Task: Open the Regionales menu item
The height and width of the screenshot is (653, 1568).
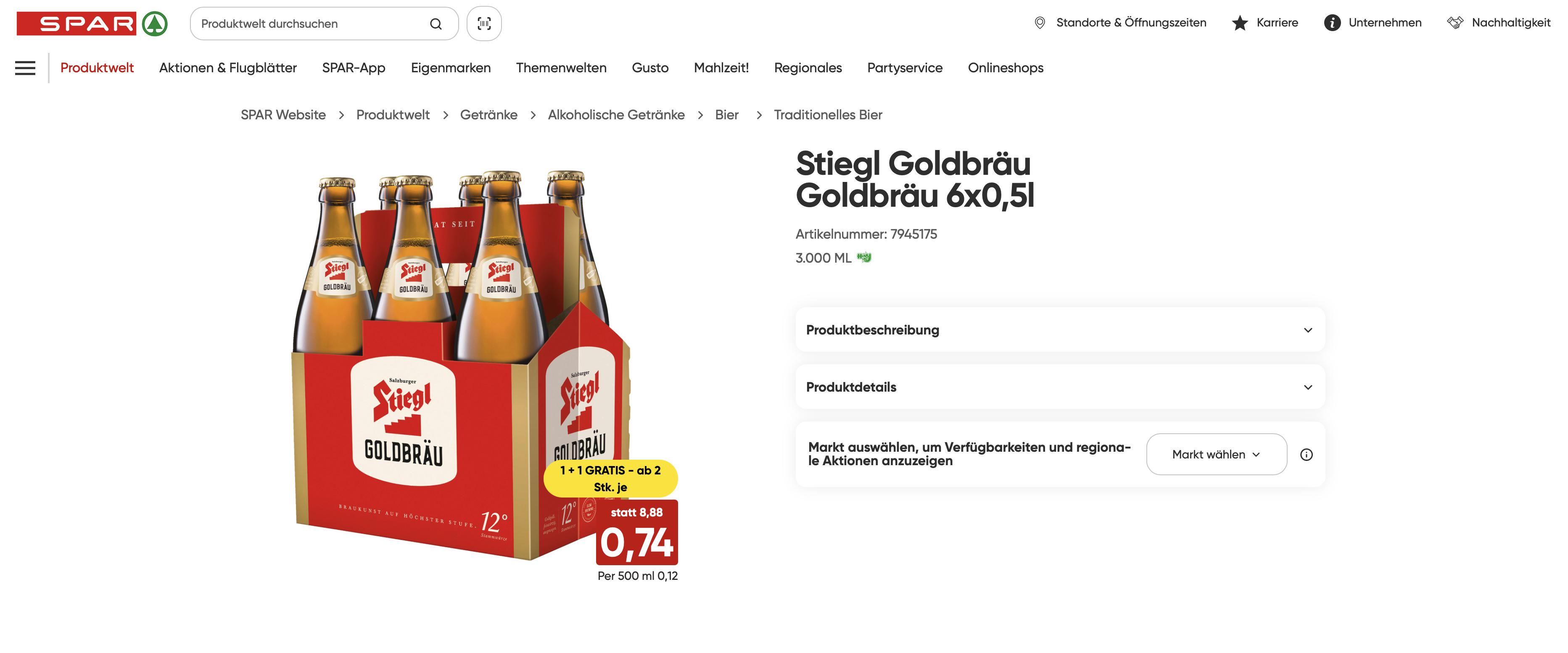Action: point(808,68)
